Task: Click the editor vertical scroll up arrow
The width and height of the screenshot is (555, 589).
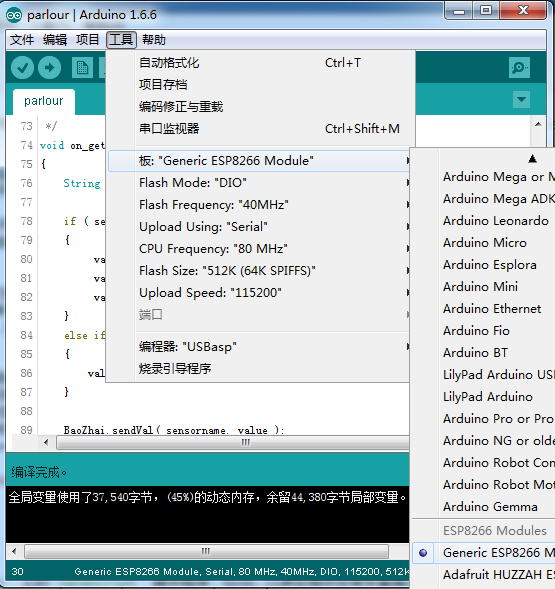Action: (538, 124)
